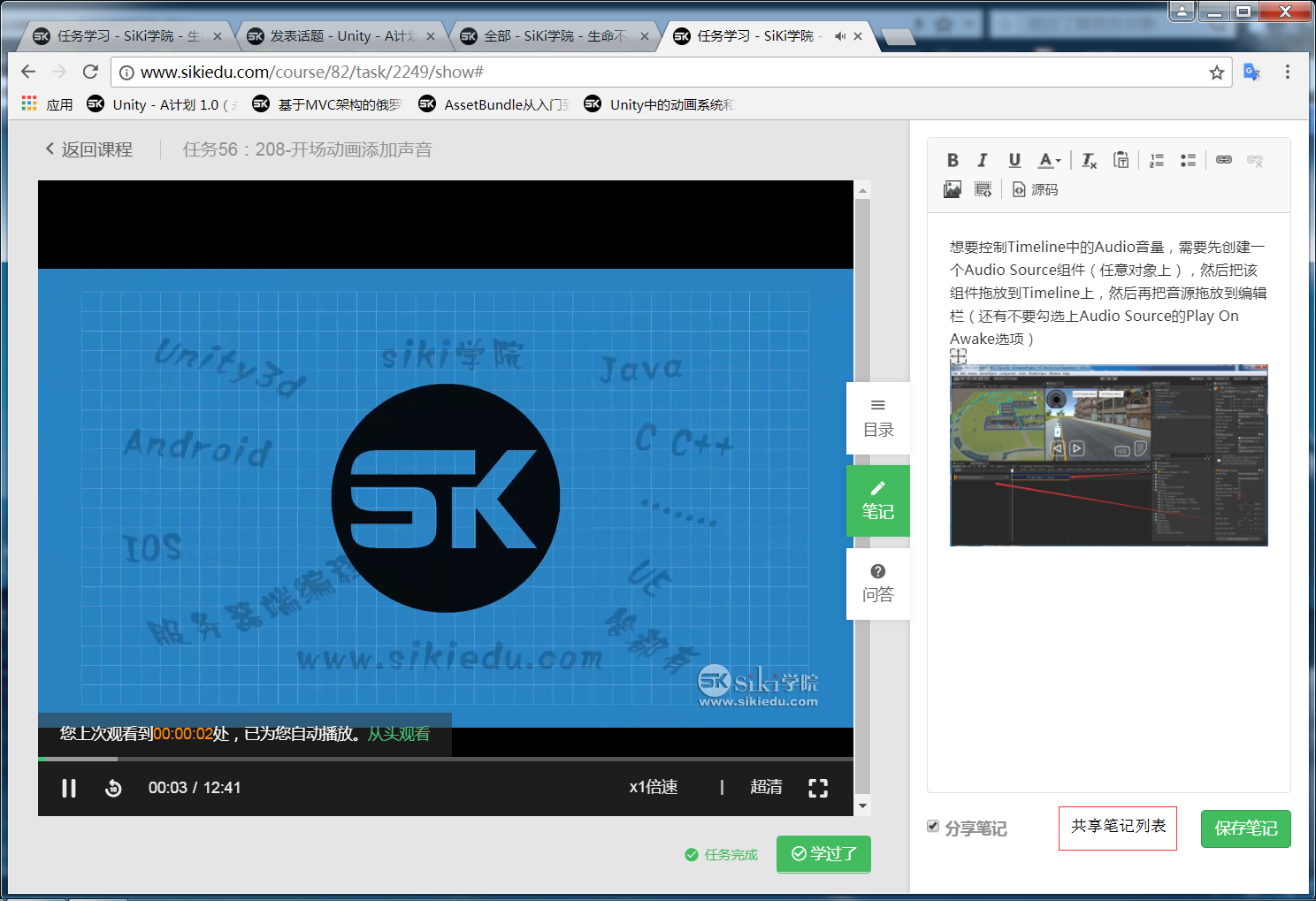Click the Chrome user profile button

[1182, 11]
